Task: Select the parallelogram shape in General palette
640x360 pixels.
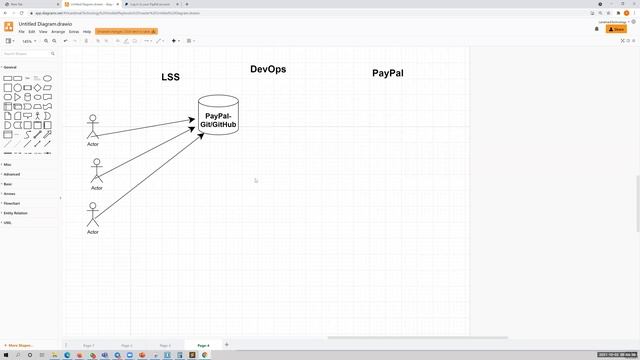Action: pos(47,88)
